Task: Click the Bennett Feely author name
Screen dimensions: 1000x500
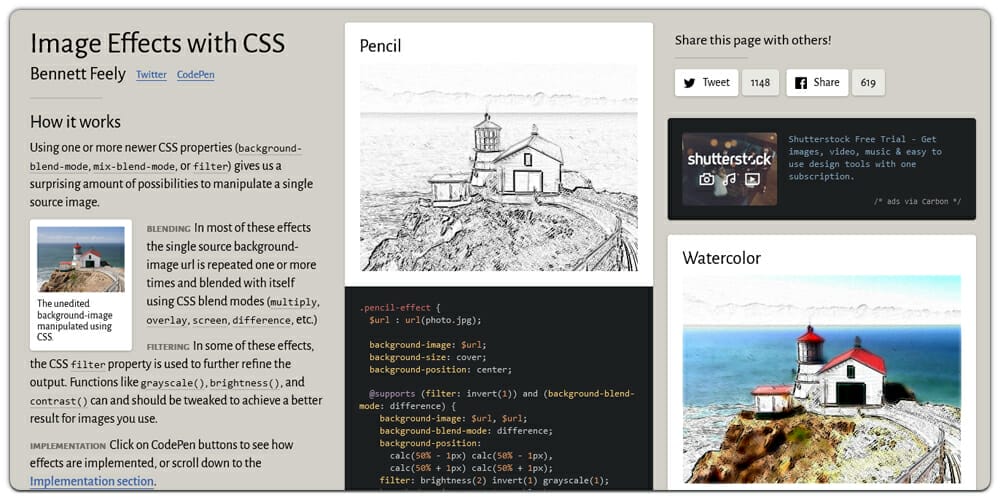Action: [78, 74]
